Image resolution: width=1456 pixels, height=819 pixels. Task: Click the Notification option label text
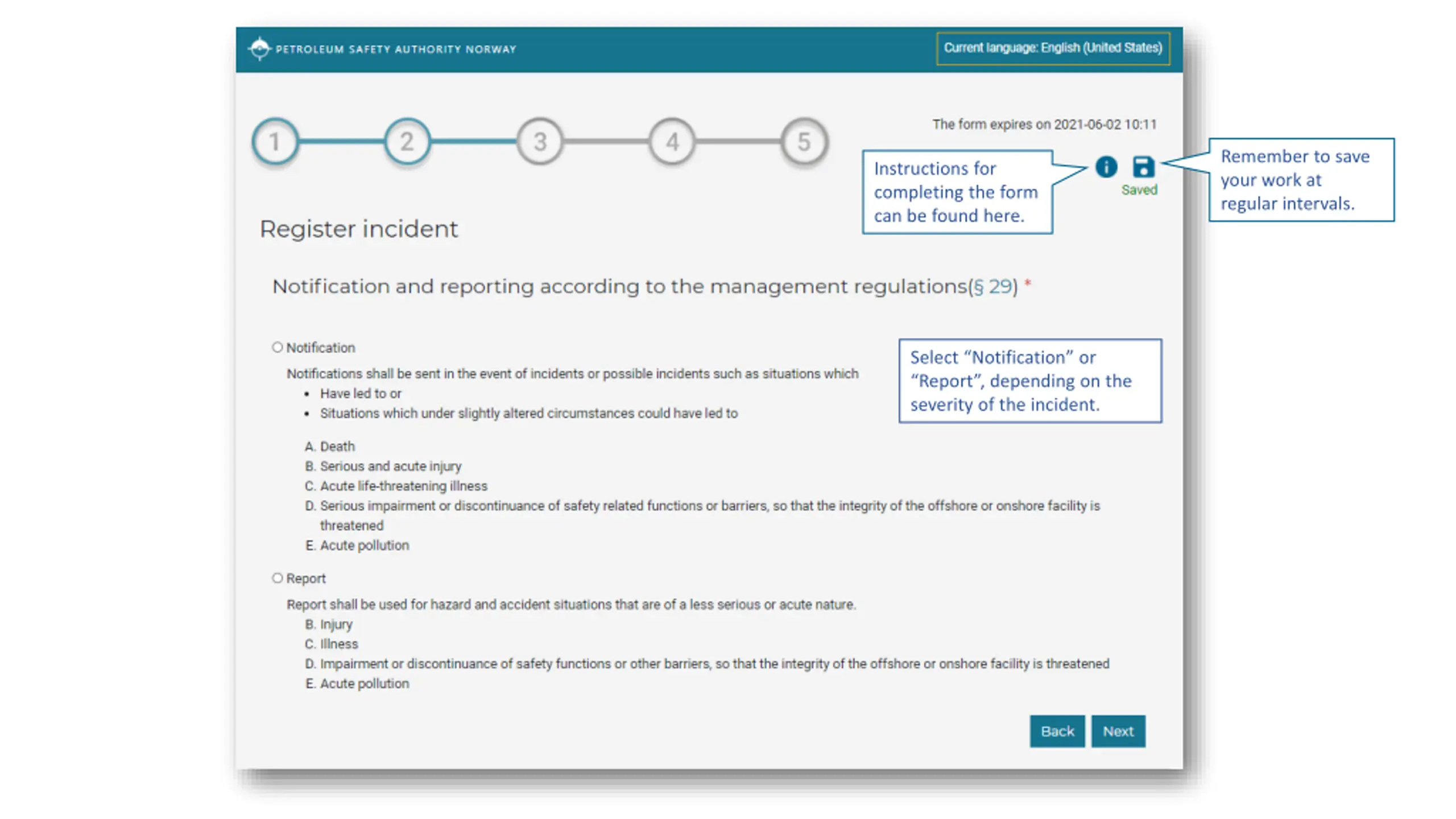pos(320,348)
